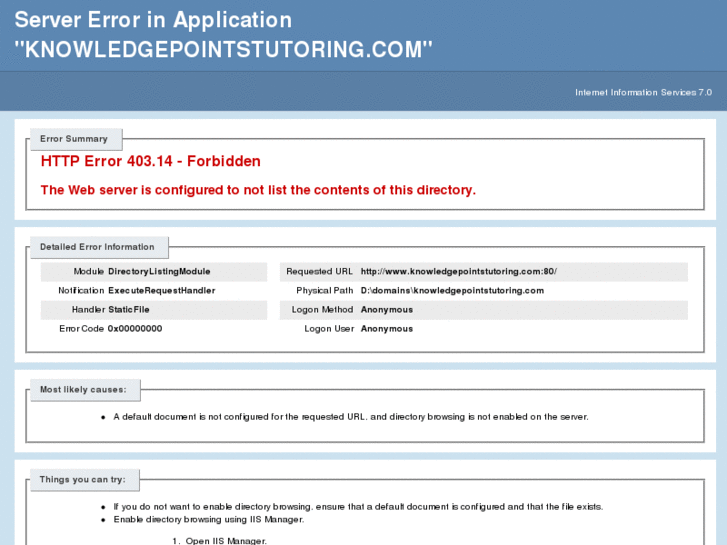727x545 pixels.
Task: Click the 'Notification' field label
Action: (81, 290)
